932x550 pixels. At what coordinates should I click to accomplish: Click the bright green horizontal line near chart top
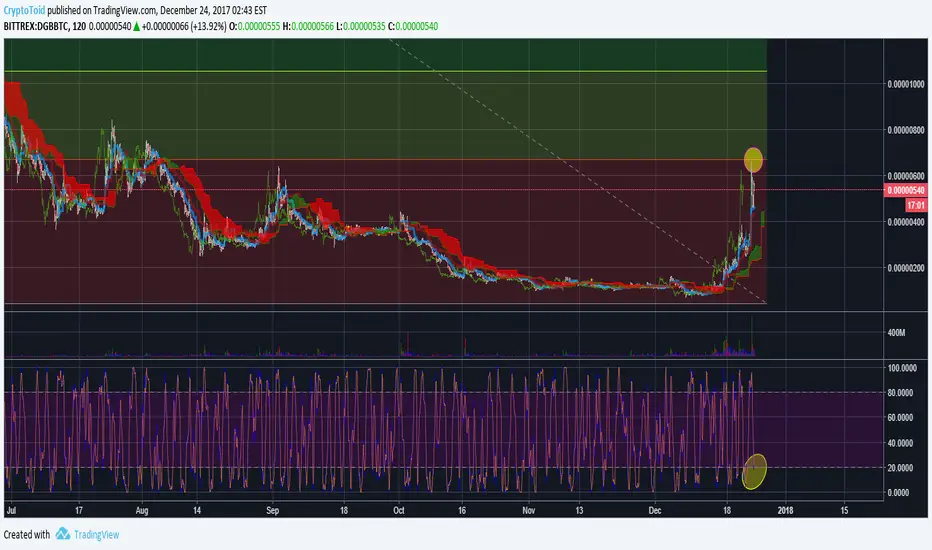(x=385, y=71)
